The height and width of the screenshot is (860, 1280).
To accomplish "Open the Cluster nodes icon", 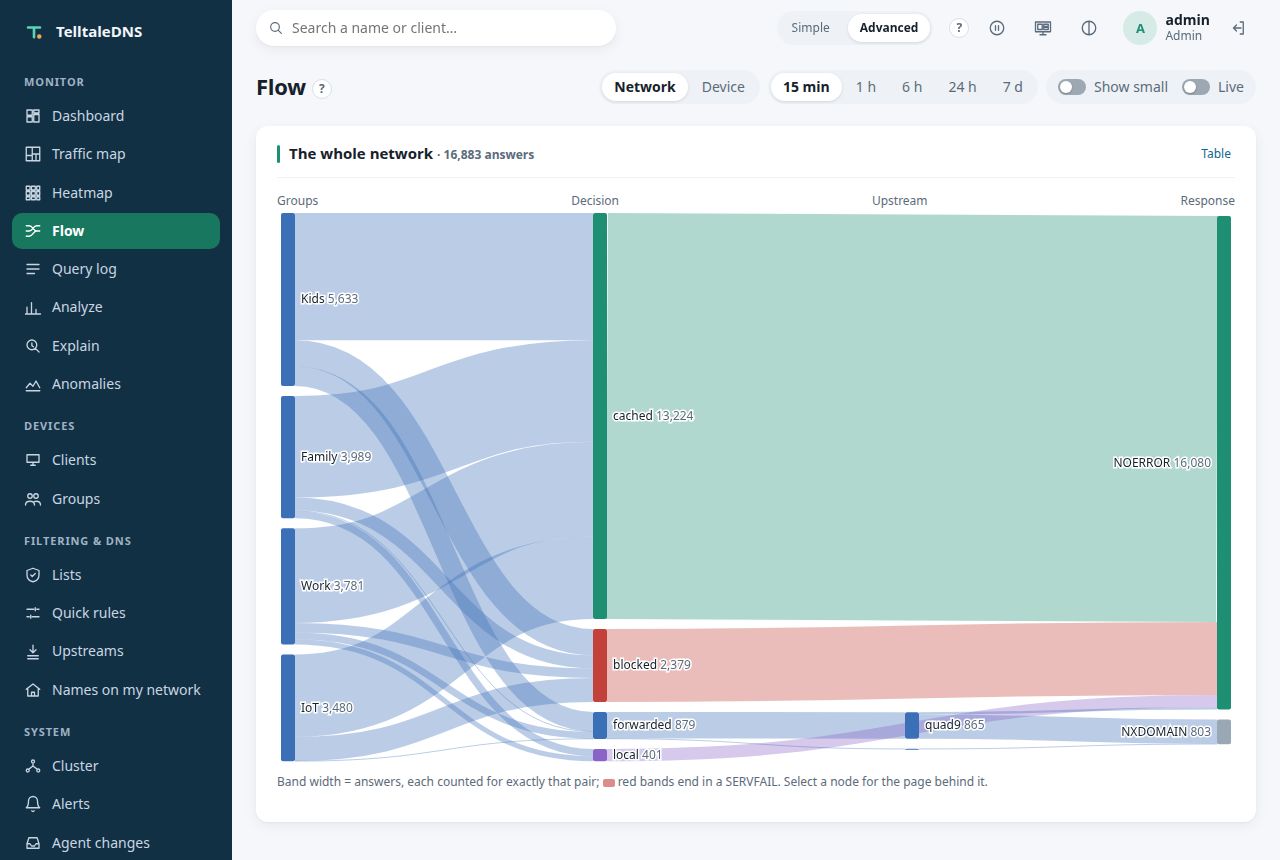I will (x=33, y=766).
